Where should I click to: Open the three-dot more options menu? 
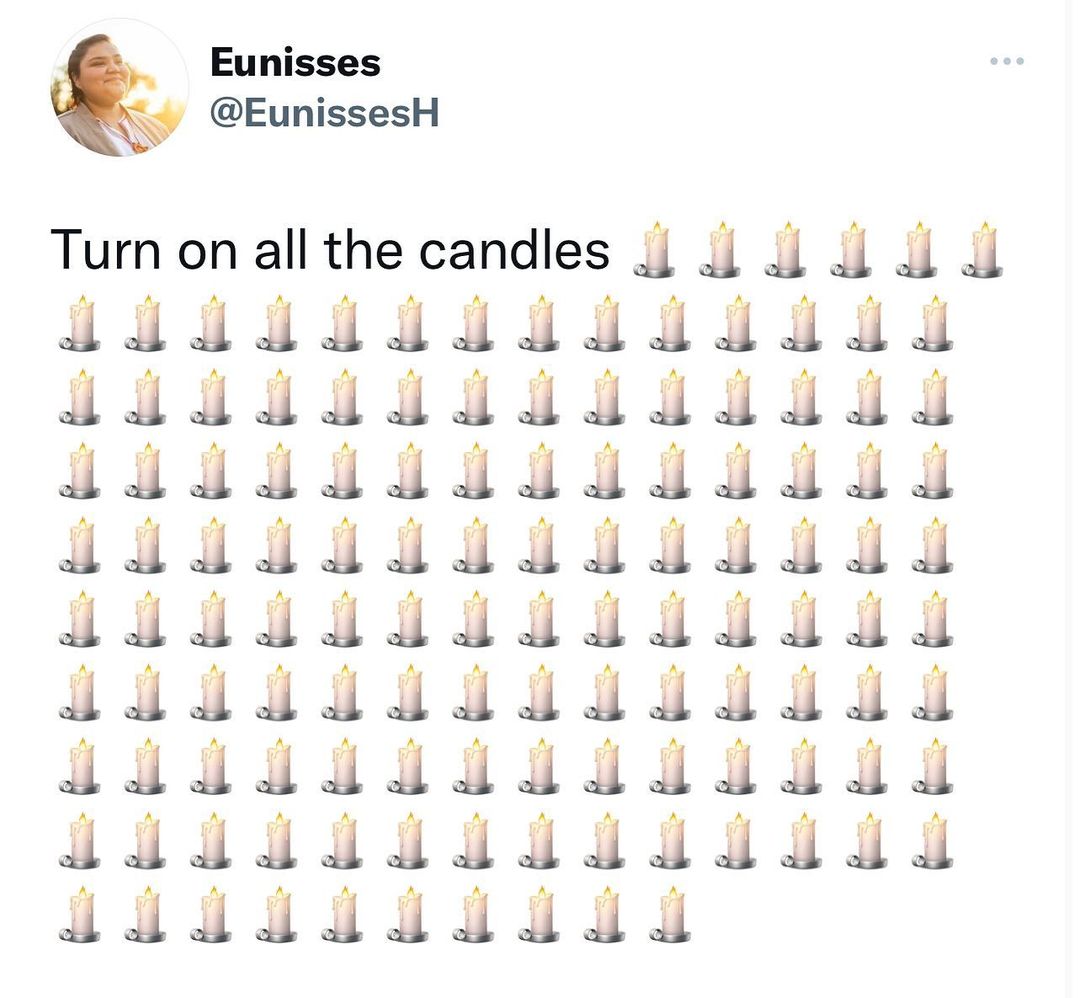[x=1006, y=61]
